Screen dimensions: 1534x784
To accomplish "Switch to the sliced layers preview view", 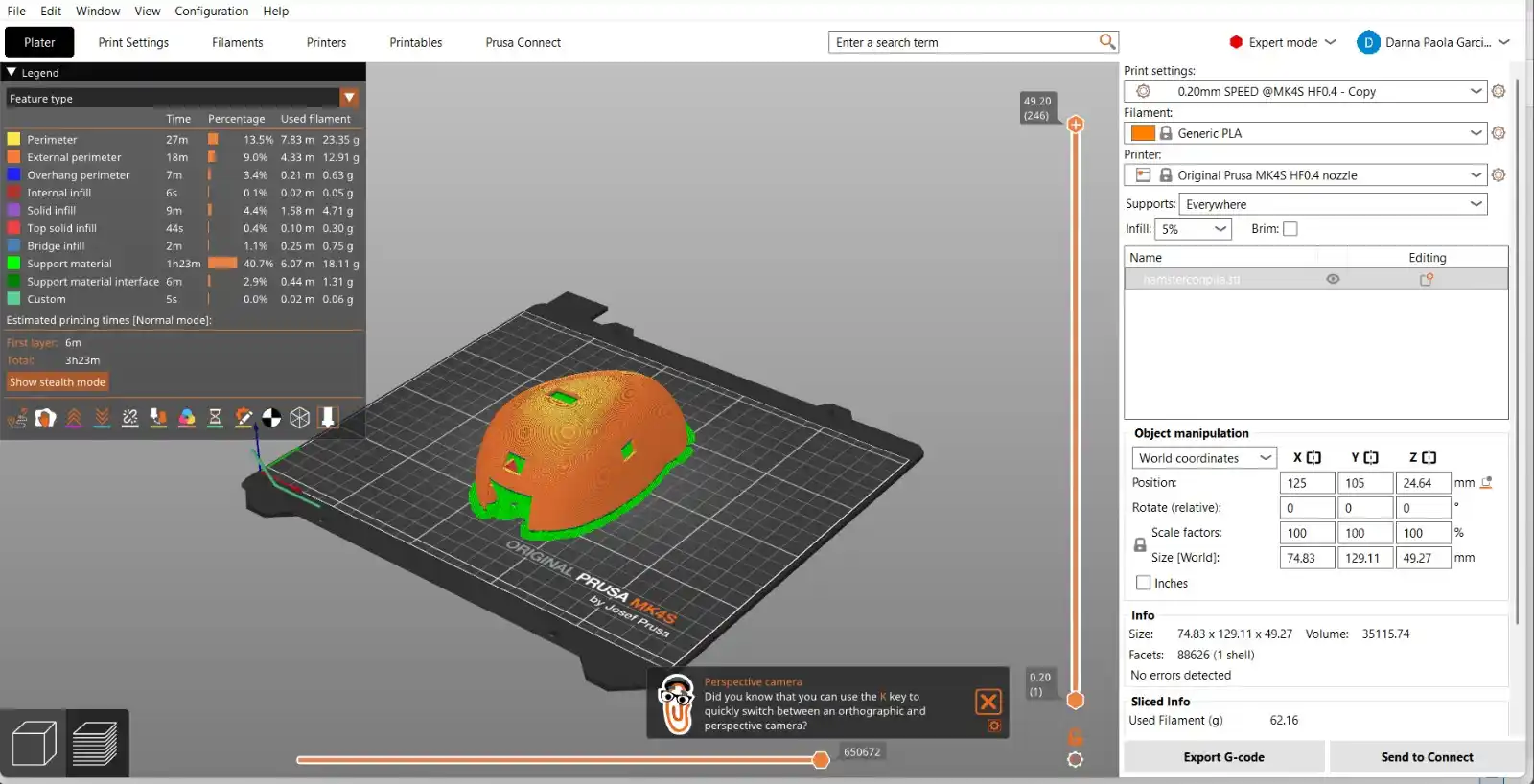I will pyautogui.click(x=95, y=744).
